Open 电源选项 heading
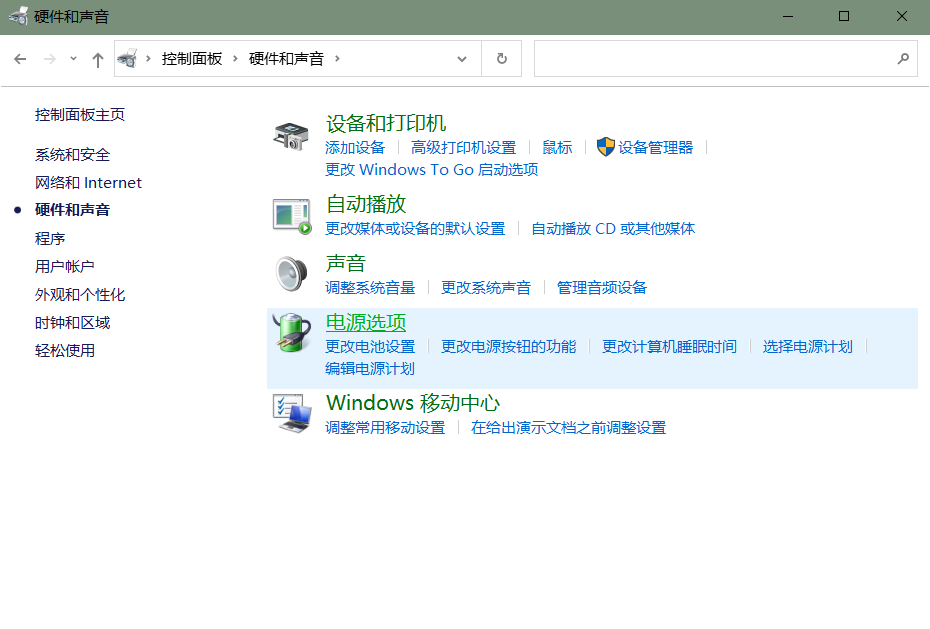This screenshot has height=629, width=930. 366,323
